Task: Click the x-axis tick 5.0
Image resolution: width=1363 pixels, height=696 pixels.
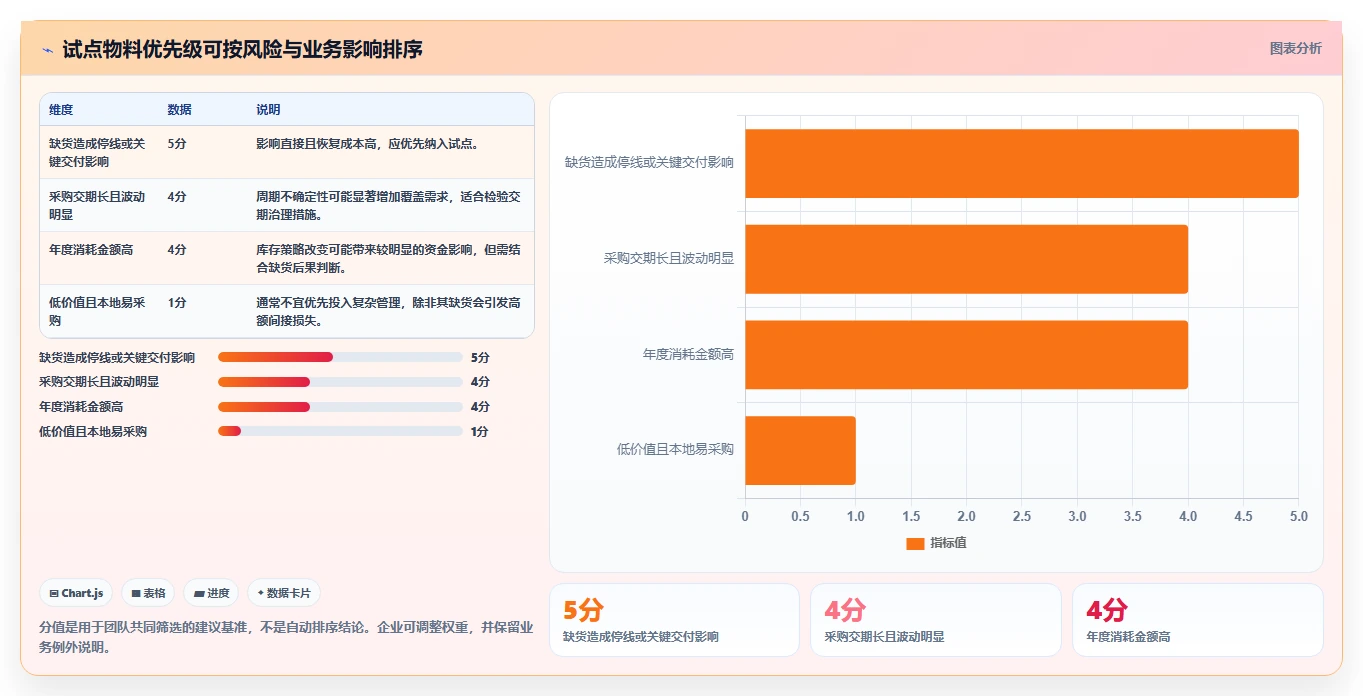Action: (x=1298, y=517)
